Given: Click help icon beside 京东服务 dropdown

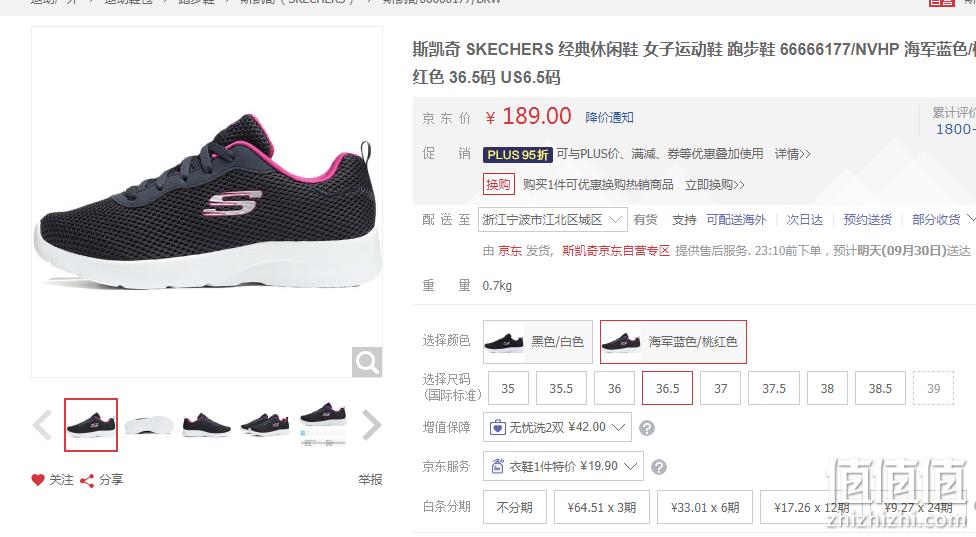Looking at the screenshot, I should point(659,467).
